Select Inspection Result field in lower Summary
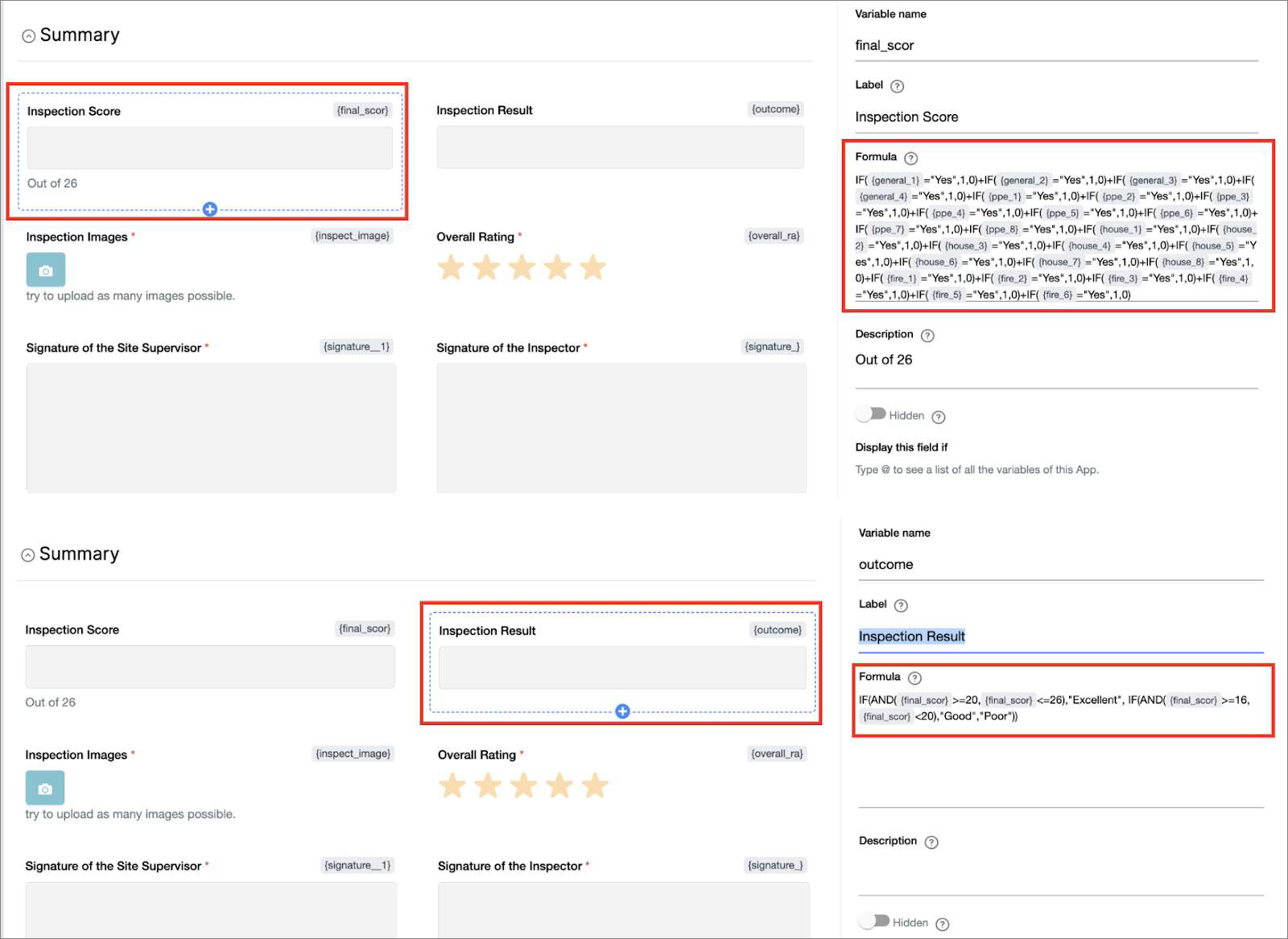1288x939 pixels. coord(622,668)
